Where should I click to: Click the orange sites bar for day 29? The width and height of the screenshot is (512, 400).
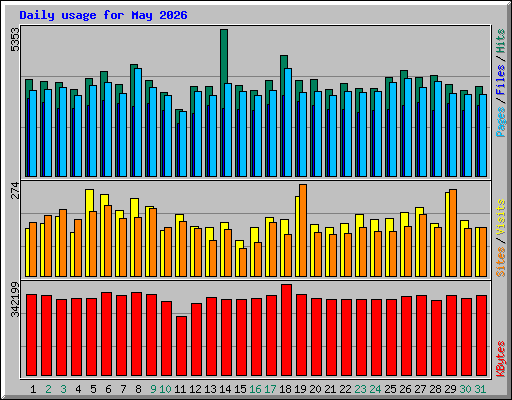[453, 233]
